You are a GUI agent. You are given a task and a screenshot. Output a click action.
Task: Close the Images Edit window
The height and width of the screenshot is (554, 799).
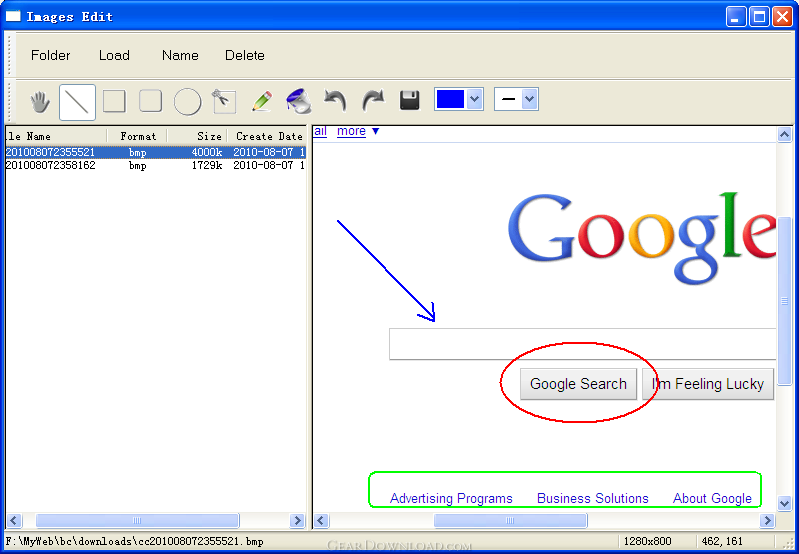pos(782,16)
